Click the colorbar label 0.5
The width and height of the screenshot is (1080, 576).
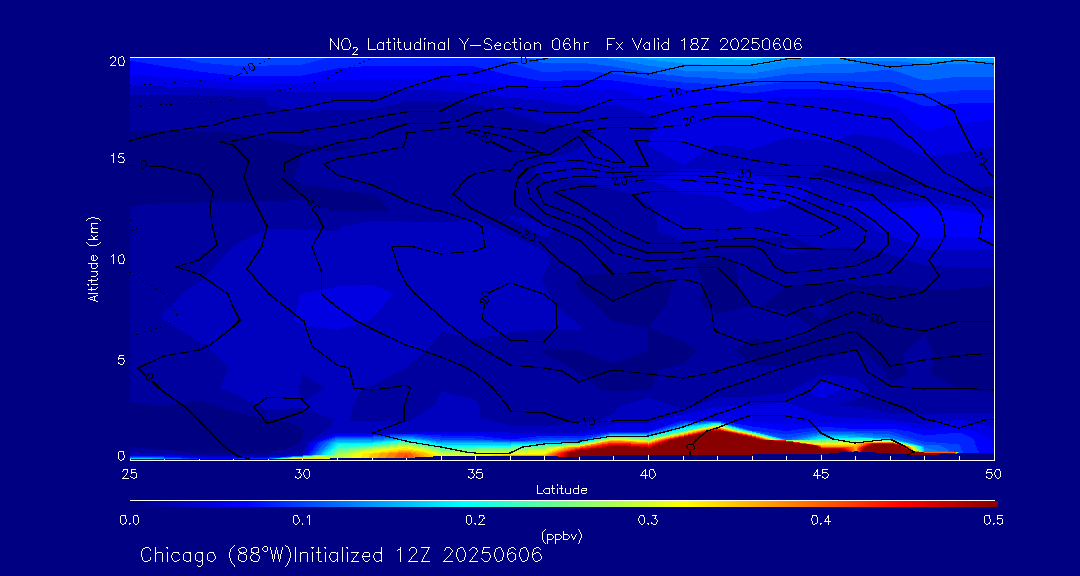click(x=993, y=520)
